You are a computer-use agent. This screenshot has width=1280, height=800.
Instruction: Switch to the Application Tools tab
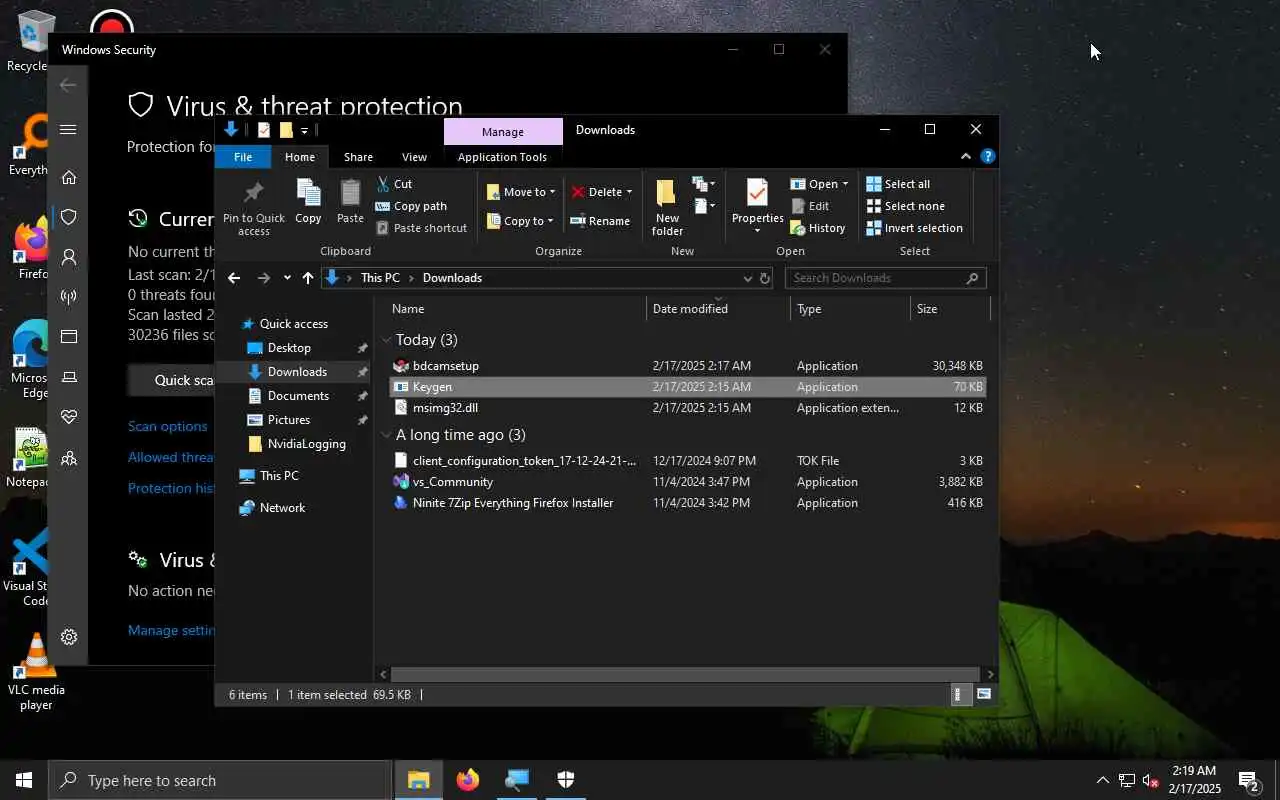click(x=502, y=157)
